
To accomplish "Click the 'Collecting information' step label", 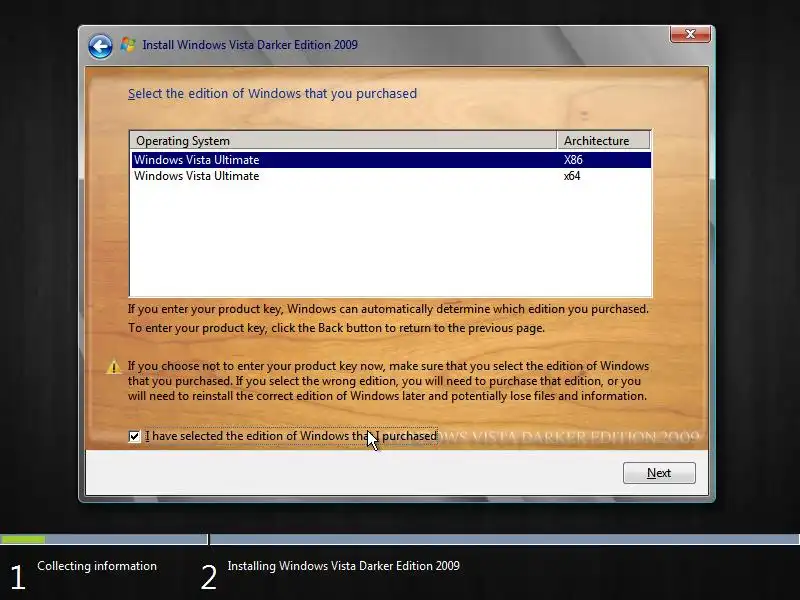I will click(x=97, y=566).
